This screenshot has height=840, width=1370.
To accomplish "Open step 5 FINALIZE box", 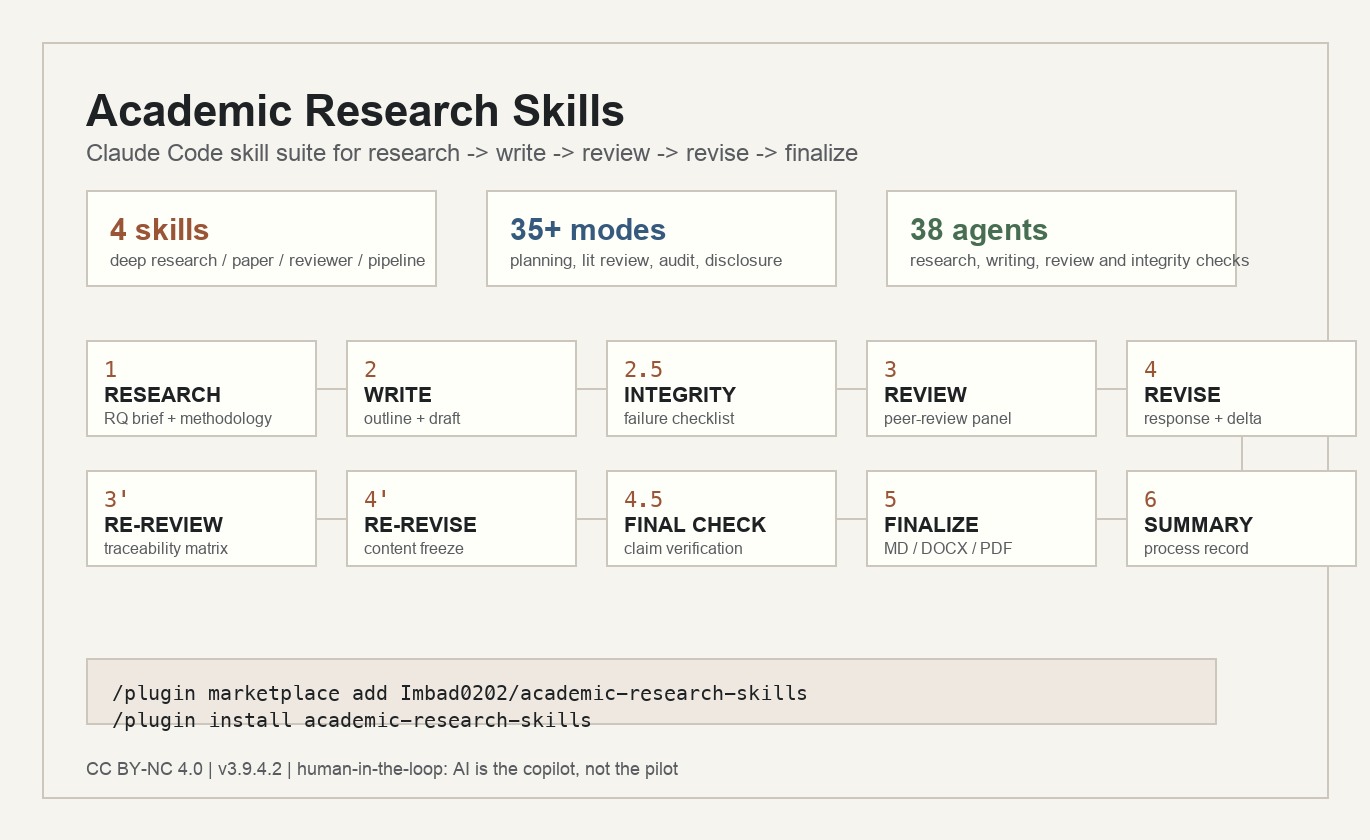I will tap(981, 518).
